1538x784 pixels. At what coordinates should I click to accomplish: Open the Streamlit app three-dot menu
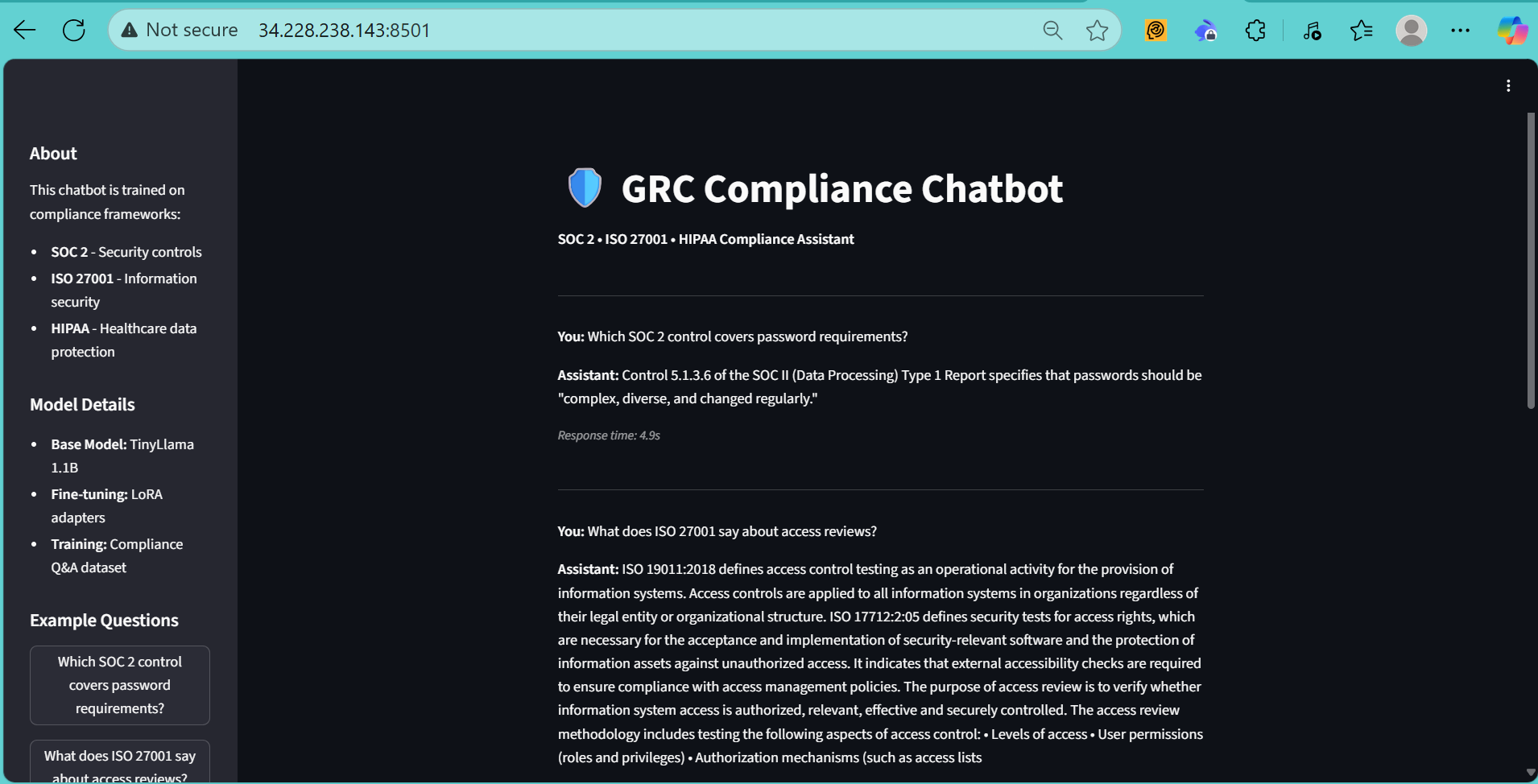(x=1508, y=86)
